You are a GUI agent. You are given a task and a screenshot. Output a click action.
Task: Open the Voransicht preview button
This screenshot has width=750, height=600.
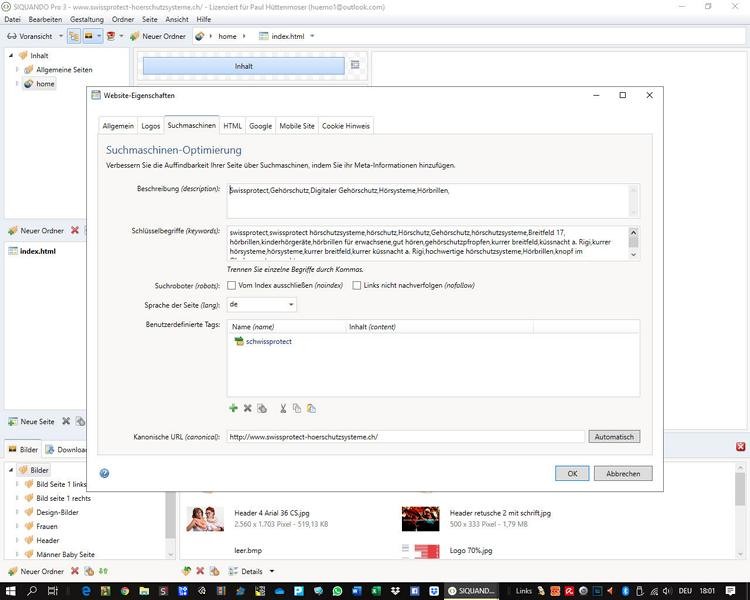click(29, 36)
